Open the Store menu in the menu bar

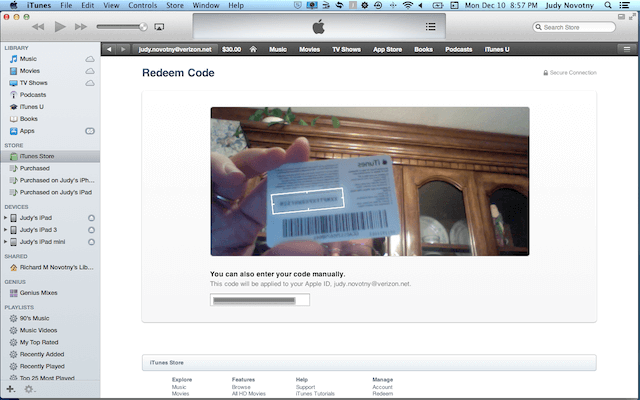[175, 5]
